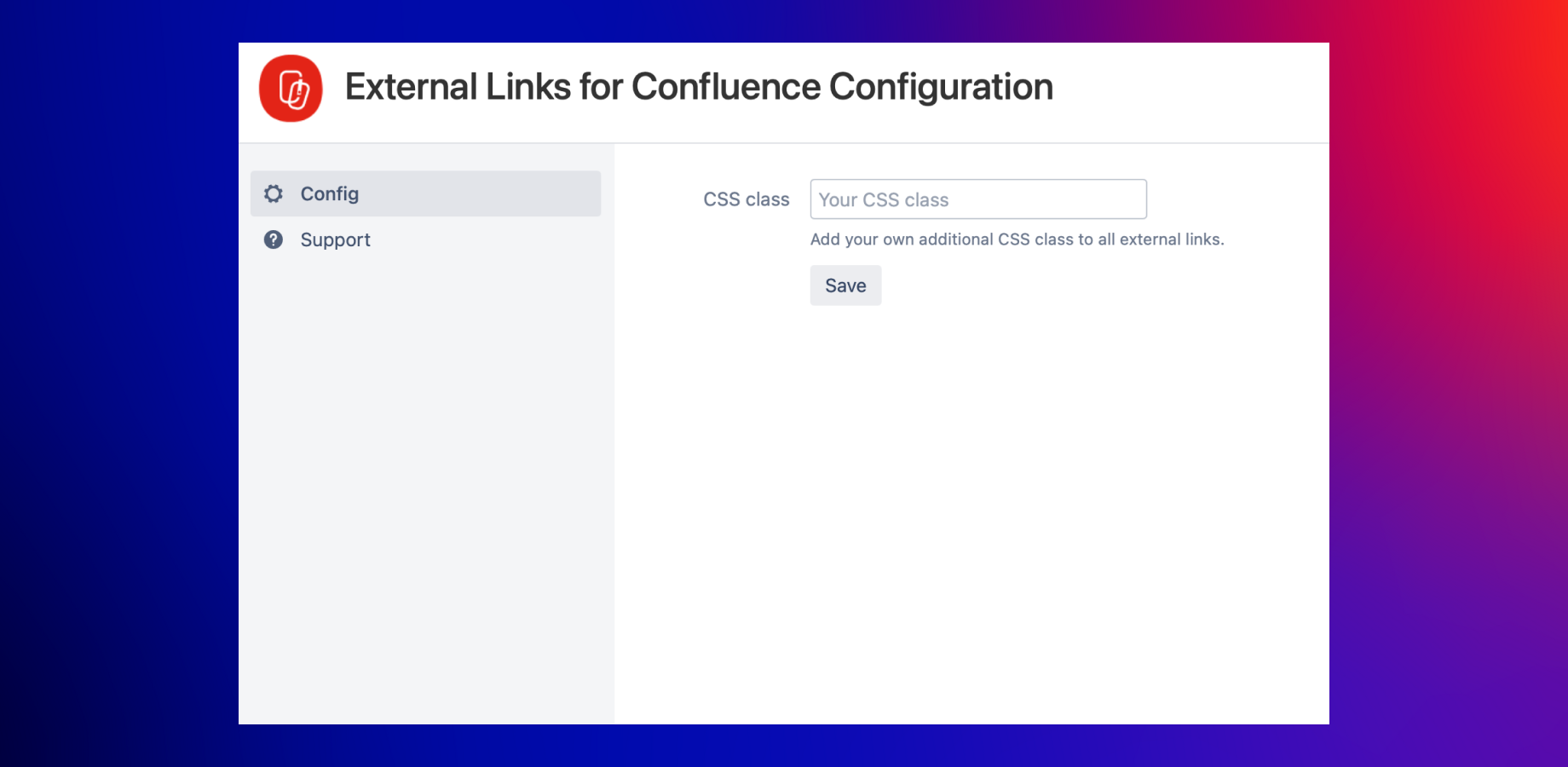Click the CSS class field label
This screenshot has width=1568, height=767.
coord(746,199)
